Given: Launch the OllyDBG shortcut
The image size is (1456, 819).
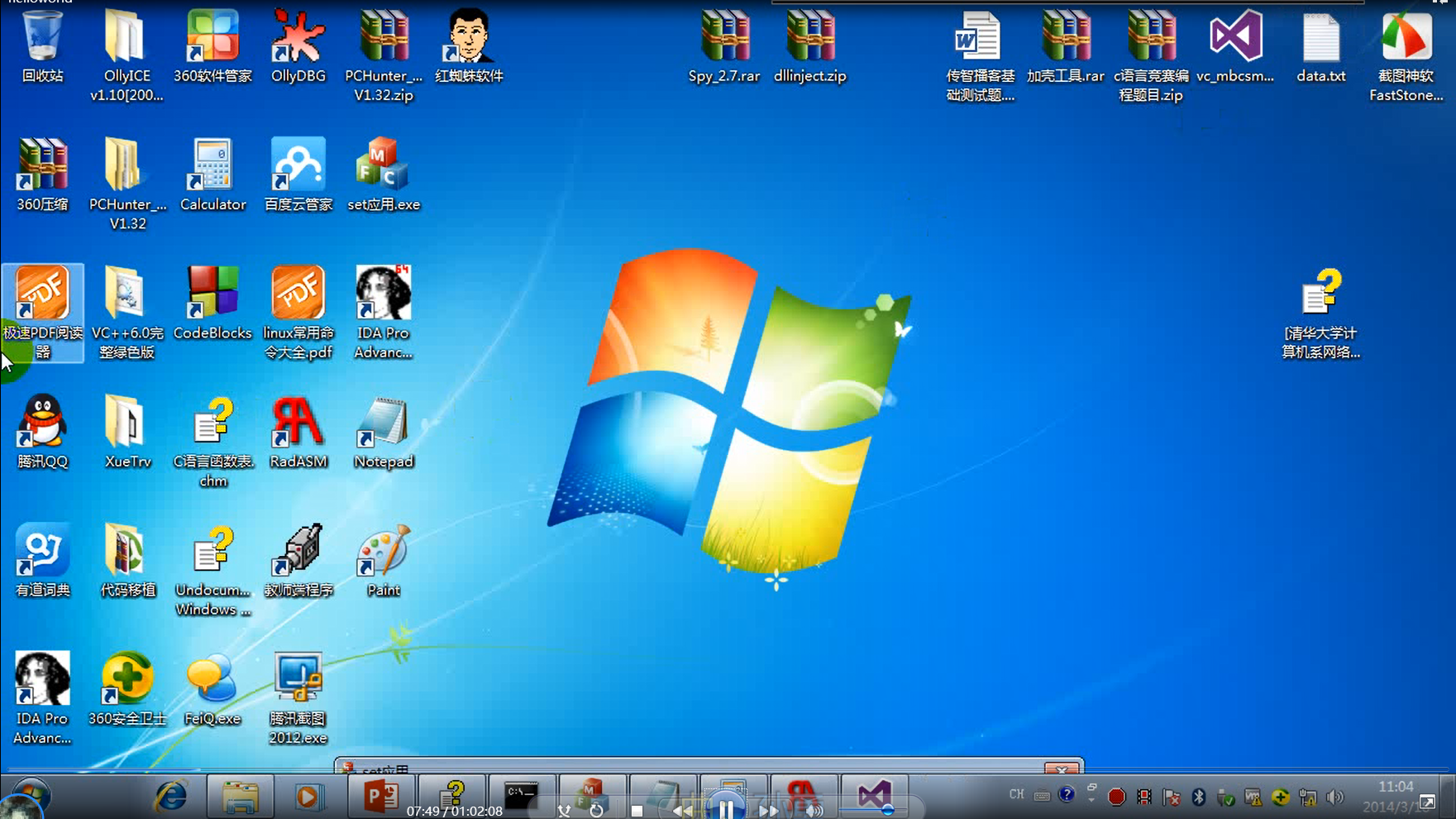Looking at the screenshot, I should tap(298, 46).
